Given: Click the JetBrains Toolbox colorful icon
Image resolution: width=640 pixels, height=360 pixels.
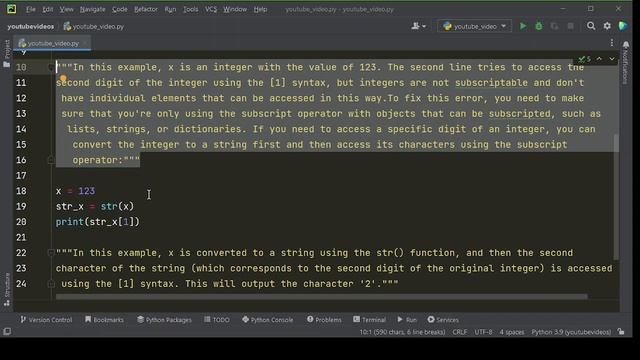Looking at the screenshot, I should 623,26.
